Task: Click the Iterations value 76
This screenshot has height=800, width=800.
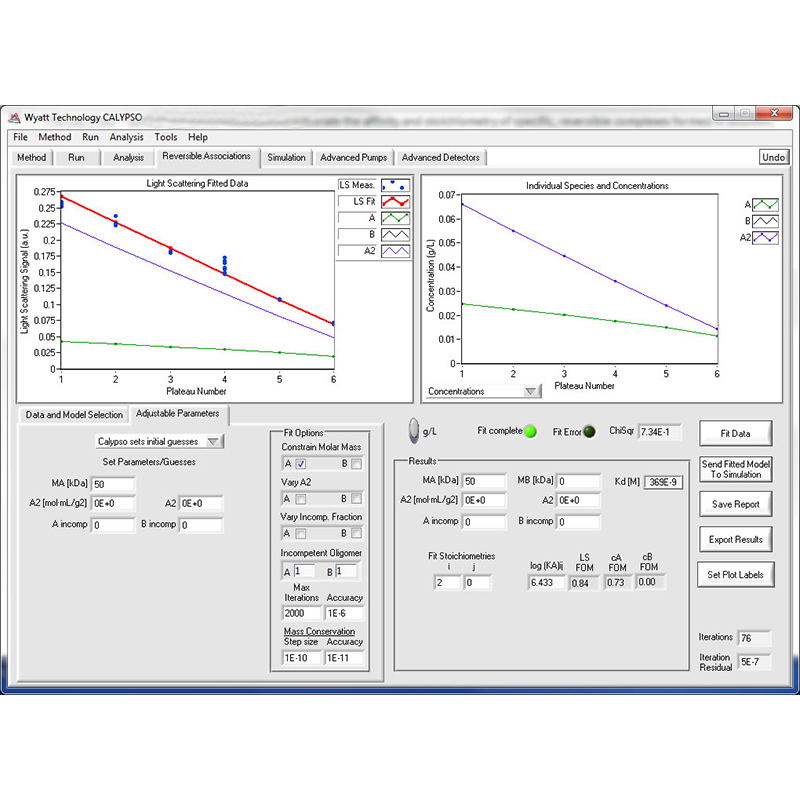Action: (x=754, y=638)
